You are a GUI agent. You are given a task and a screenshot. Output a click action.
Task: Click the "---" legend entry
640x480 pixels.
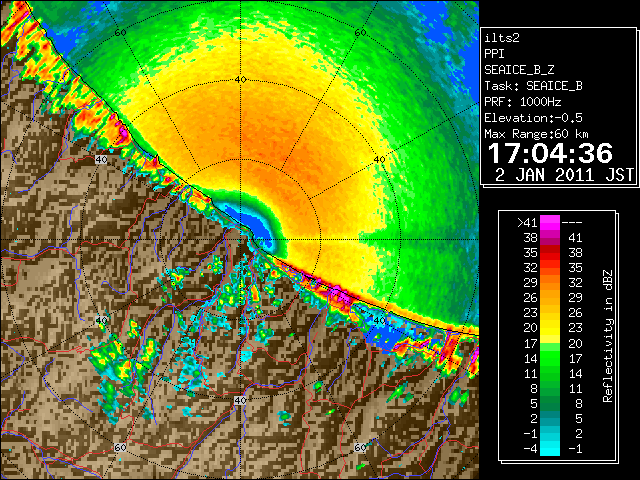click(572, 223)
